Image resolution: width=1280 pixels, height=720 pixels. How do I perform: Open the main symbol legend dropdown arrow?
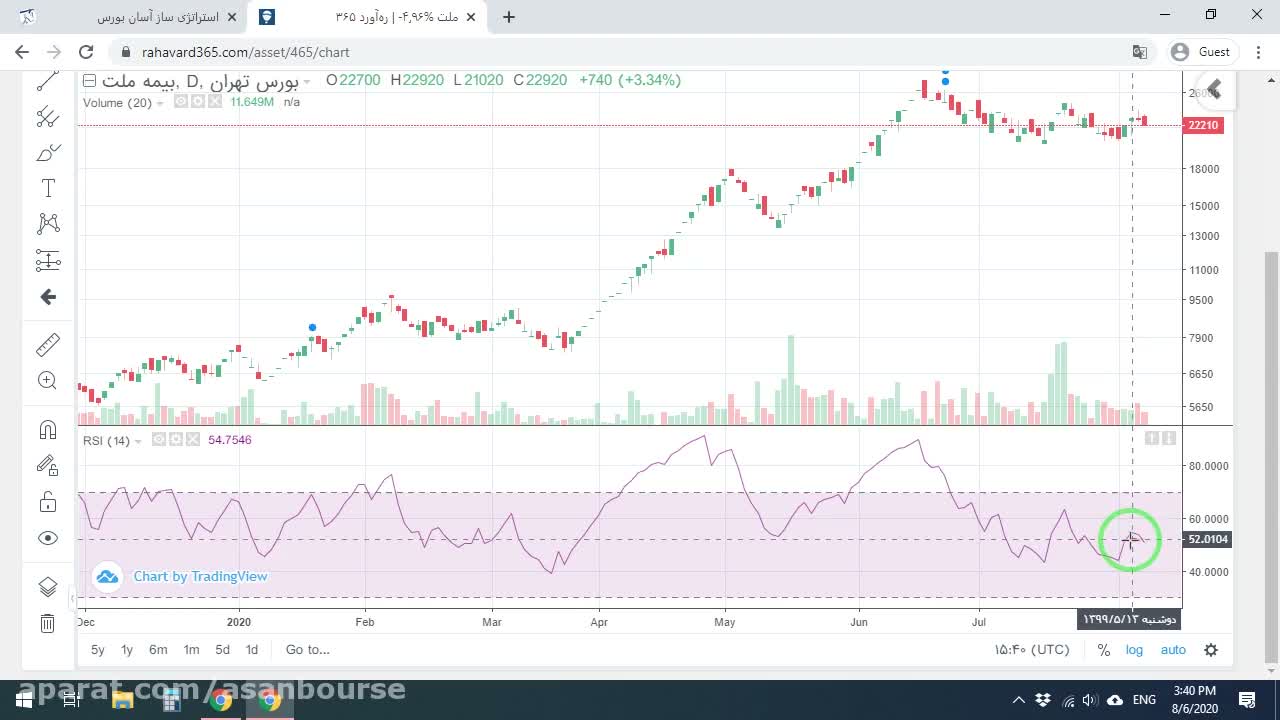click(x=307, y=81)
